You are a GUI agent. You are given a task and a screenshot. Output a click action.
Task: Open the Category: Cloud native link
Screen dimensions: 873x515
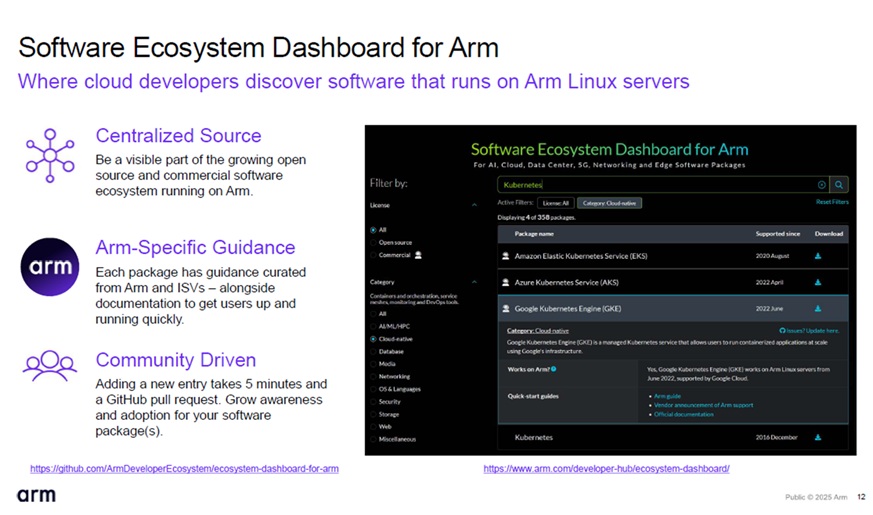(x=538, y=331)
